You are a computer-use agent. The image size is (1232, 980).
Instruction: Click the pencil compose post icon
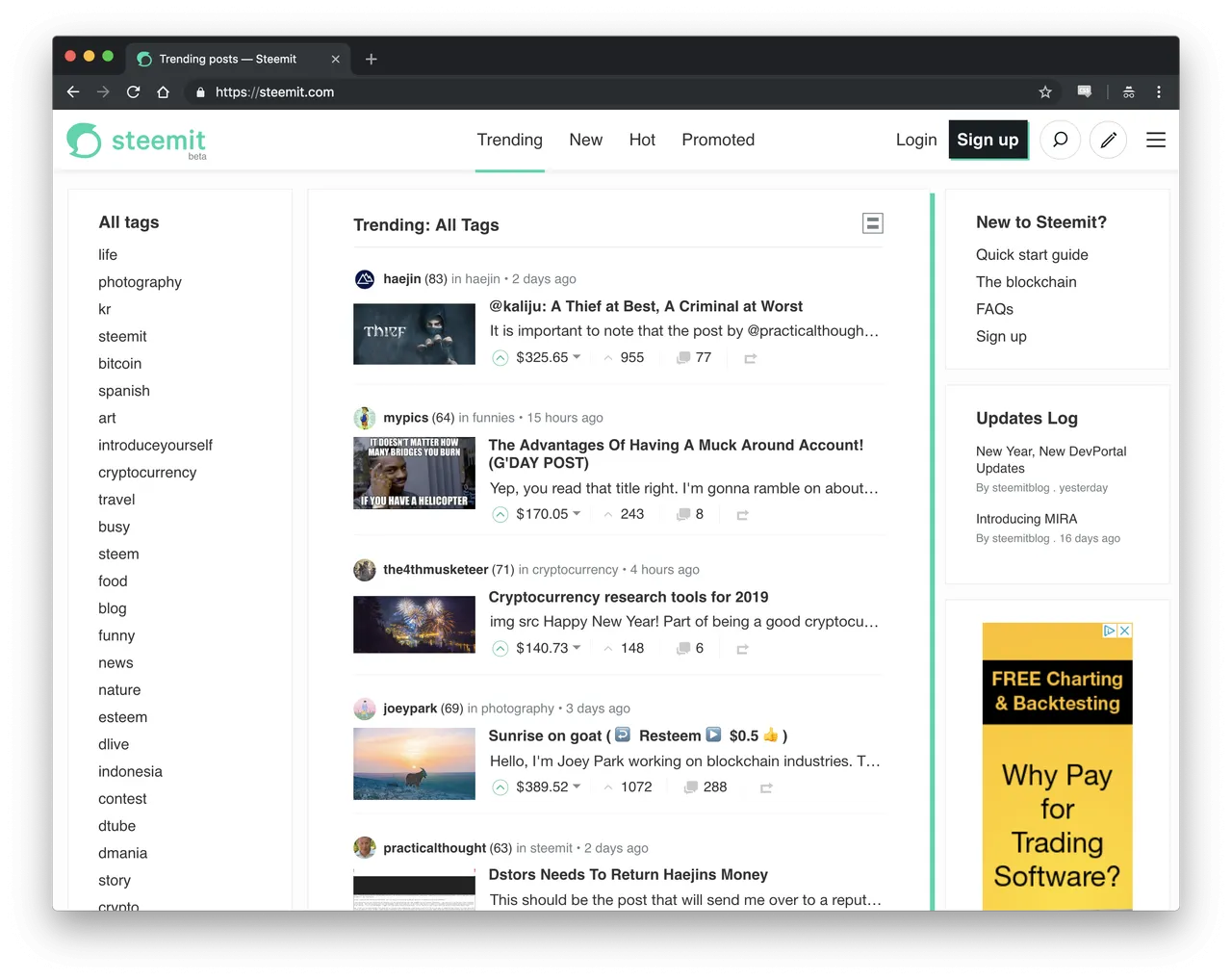pyautogui.click(x=1108, y=141)
